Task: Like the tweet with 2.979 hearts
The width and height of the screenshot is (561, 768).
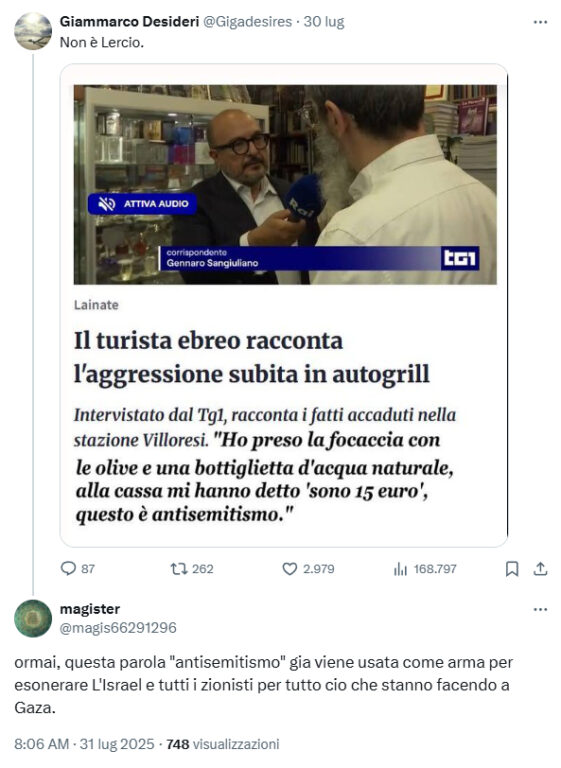Action: (x=290, y=569)
